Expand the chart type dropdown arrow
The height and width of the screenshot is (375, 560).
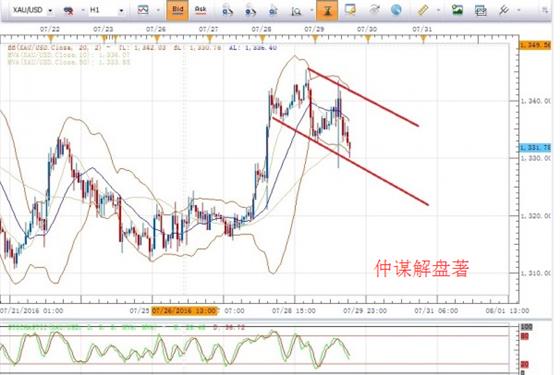click(x=158, y=10)
